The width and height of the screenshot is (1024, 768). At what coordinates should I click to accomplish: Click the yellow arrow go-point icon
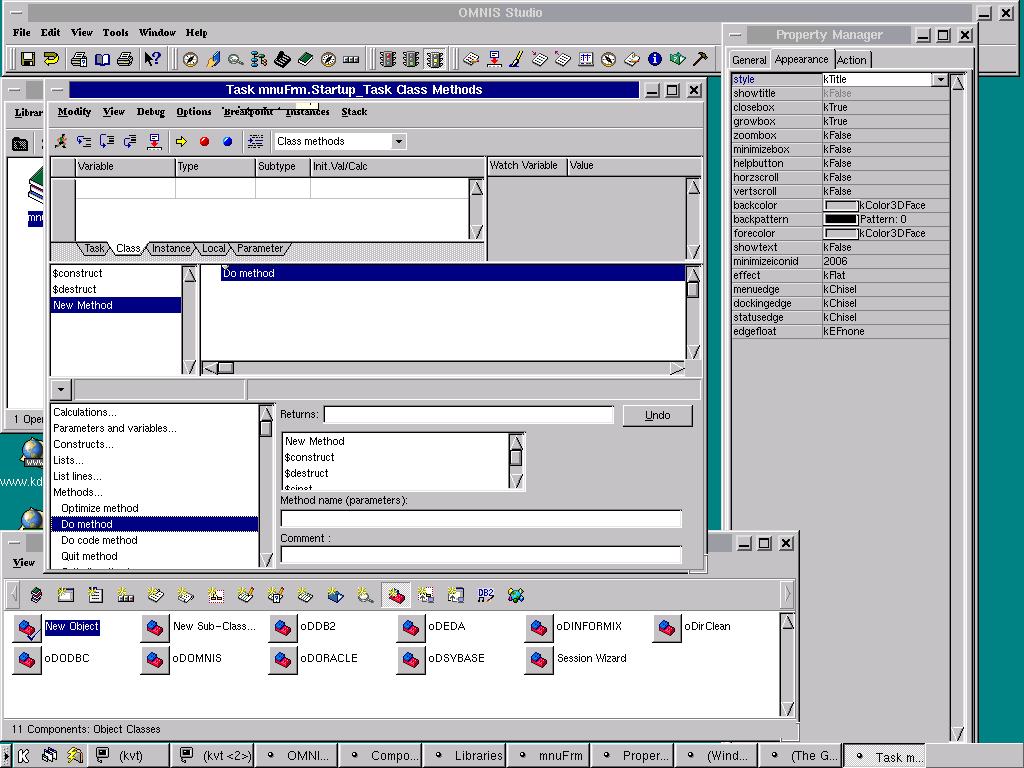182,142
